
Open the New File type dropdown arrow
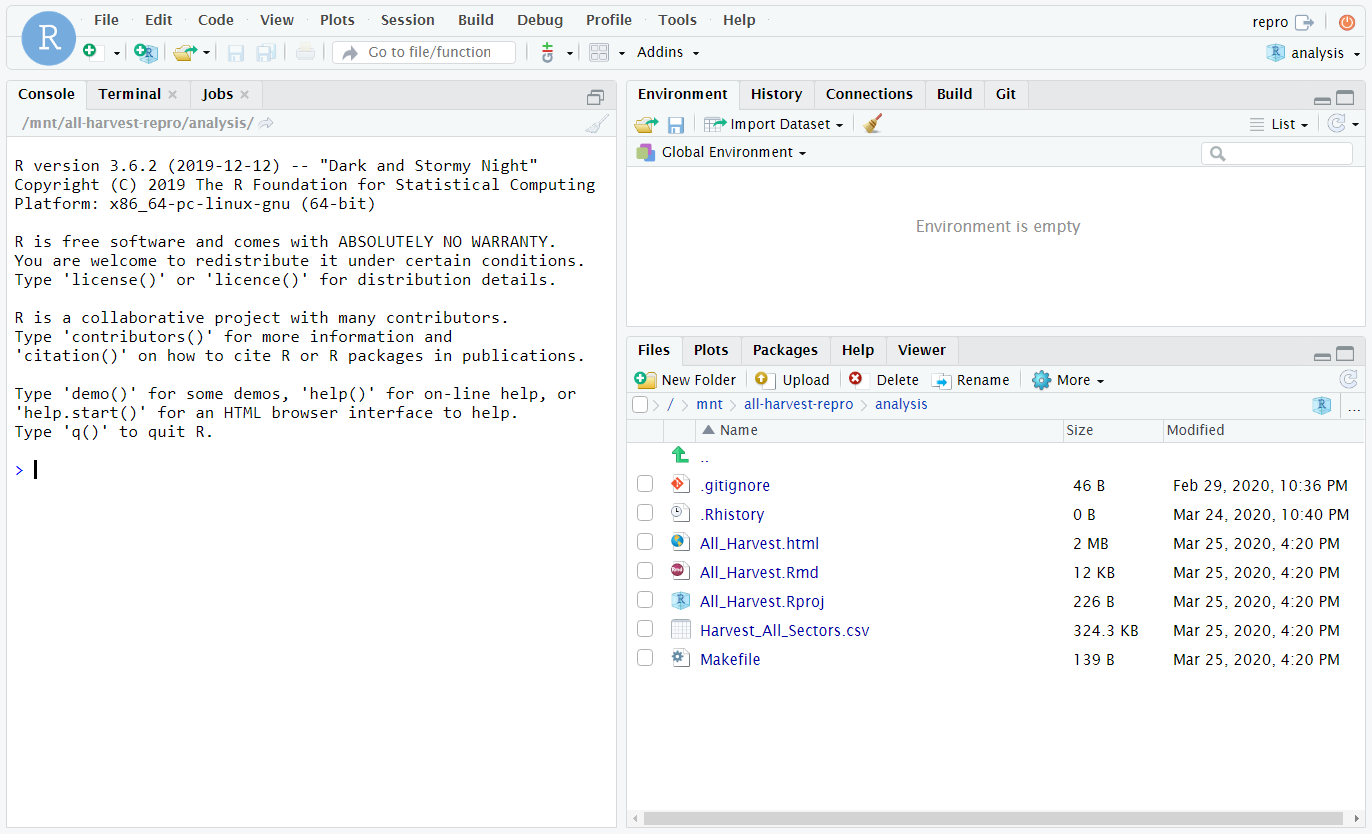[x=117, y=53]
